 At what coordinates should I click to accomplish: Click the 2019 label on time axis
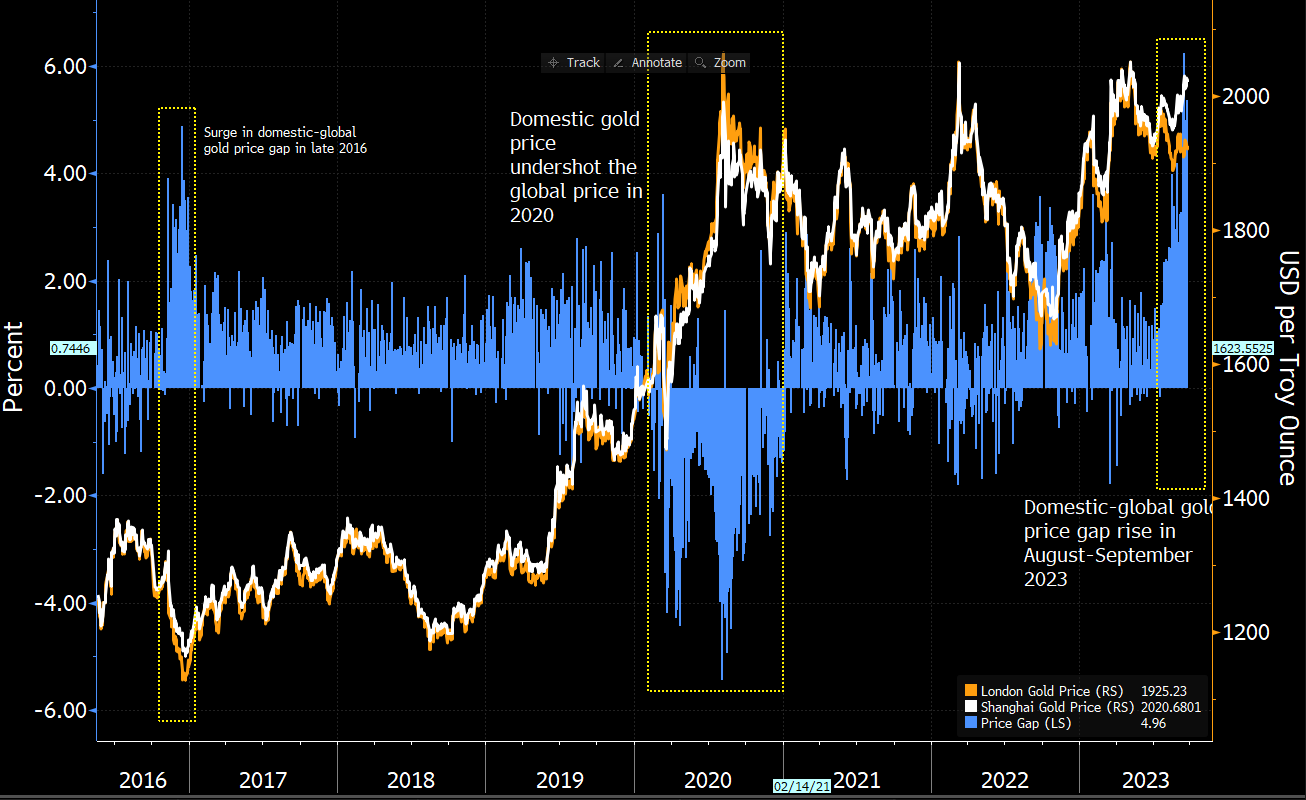click(559, 780)
